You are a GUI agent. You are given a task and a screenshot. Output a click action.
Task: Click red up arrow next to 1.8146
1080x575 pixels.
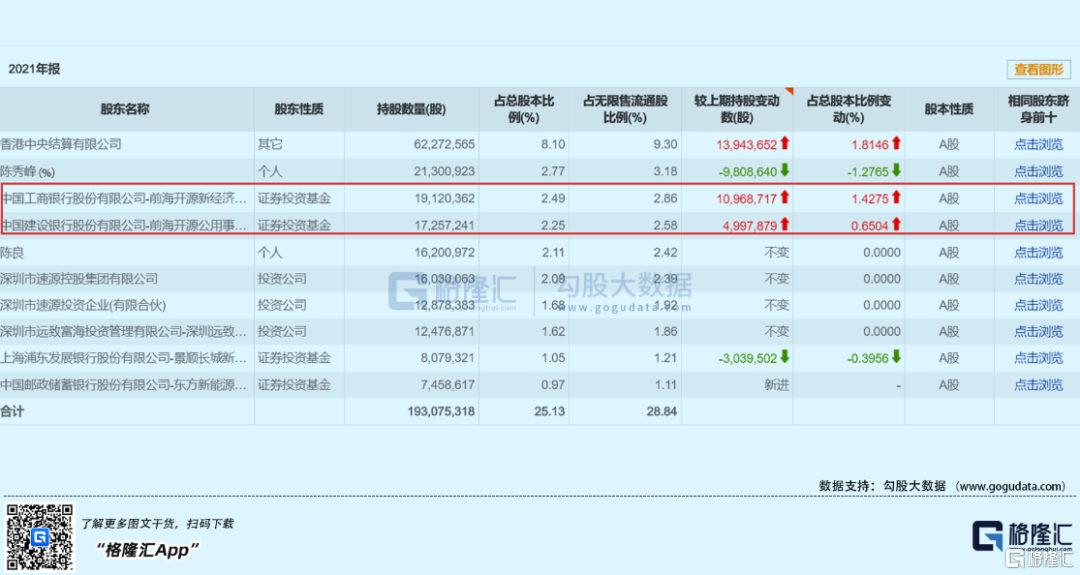(x=896, y=143)
